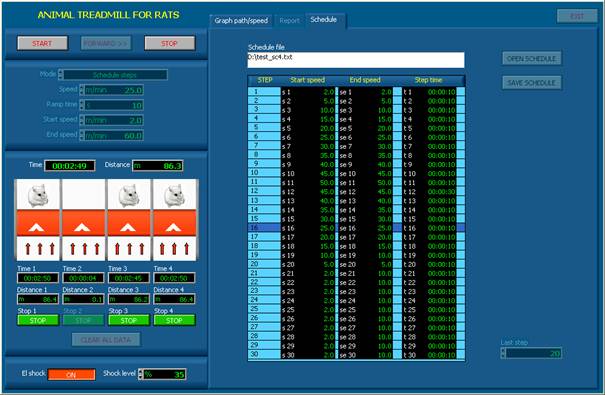Click the s 5 start speed cell

[x=308, y=128]
